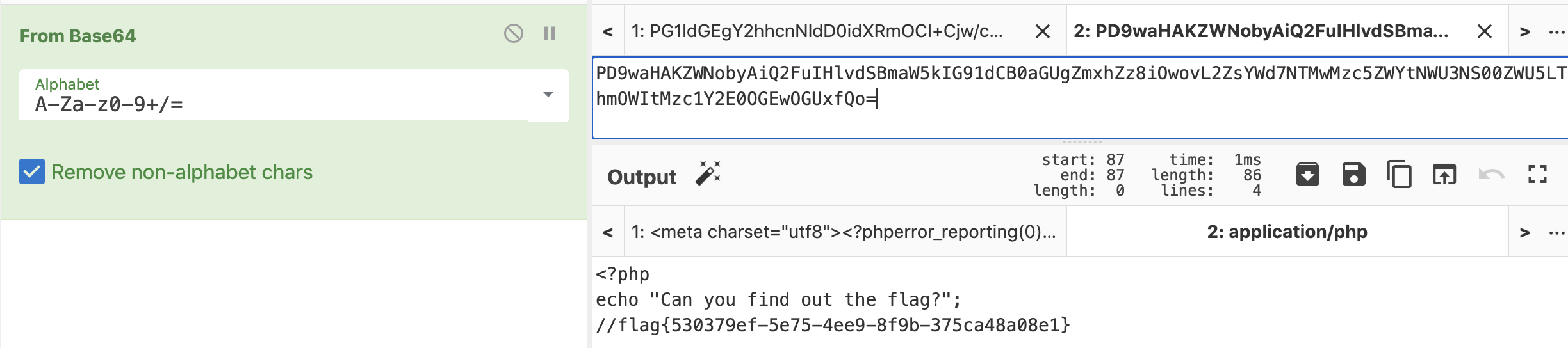
Task: Go to next input tab arrow
Action: click(x=1524, y=31)
